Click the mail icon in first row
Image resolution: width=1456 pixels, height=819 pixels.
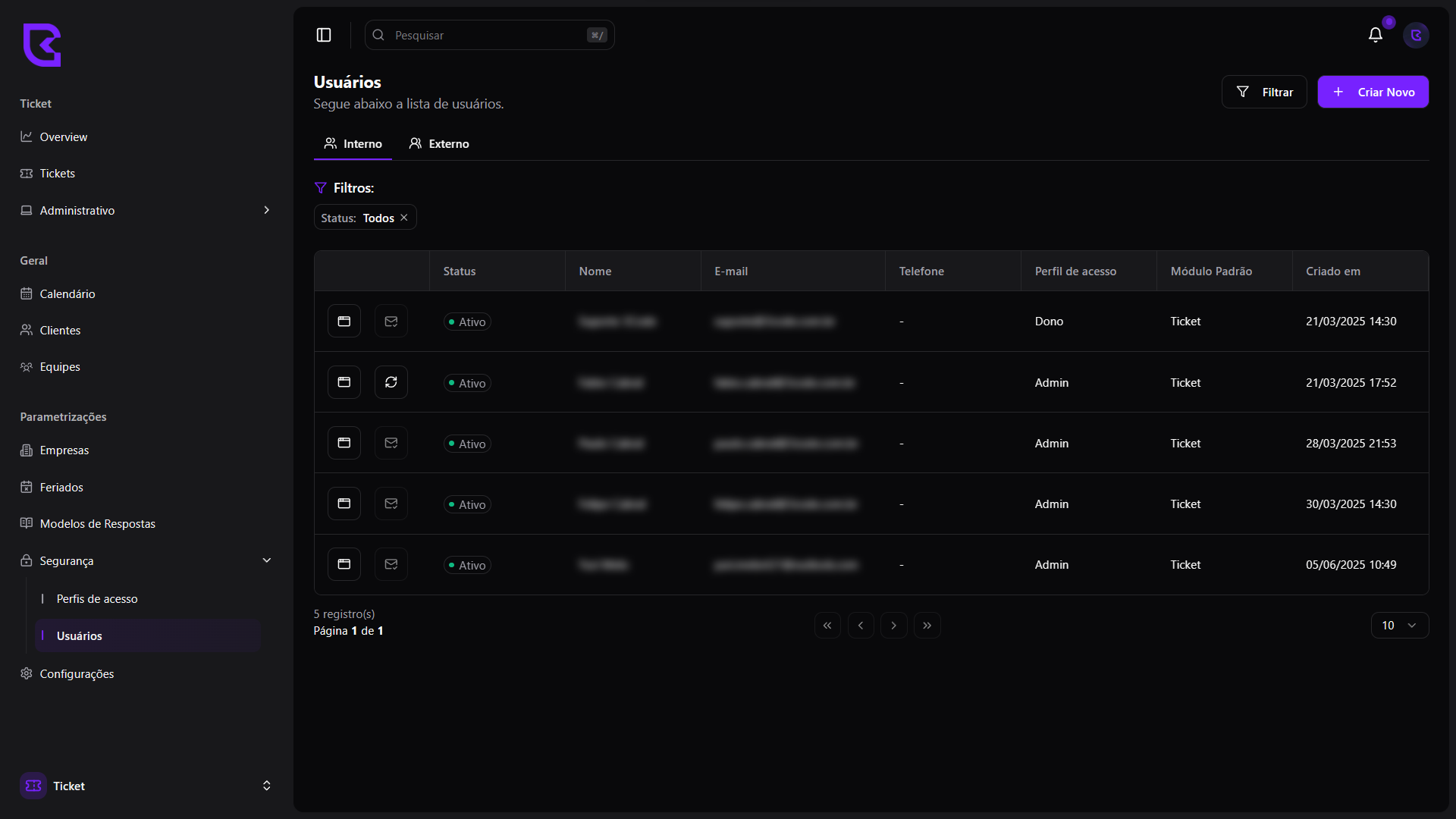coord(391,322)
